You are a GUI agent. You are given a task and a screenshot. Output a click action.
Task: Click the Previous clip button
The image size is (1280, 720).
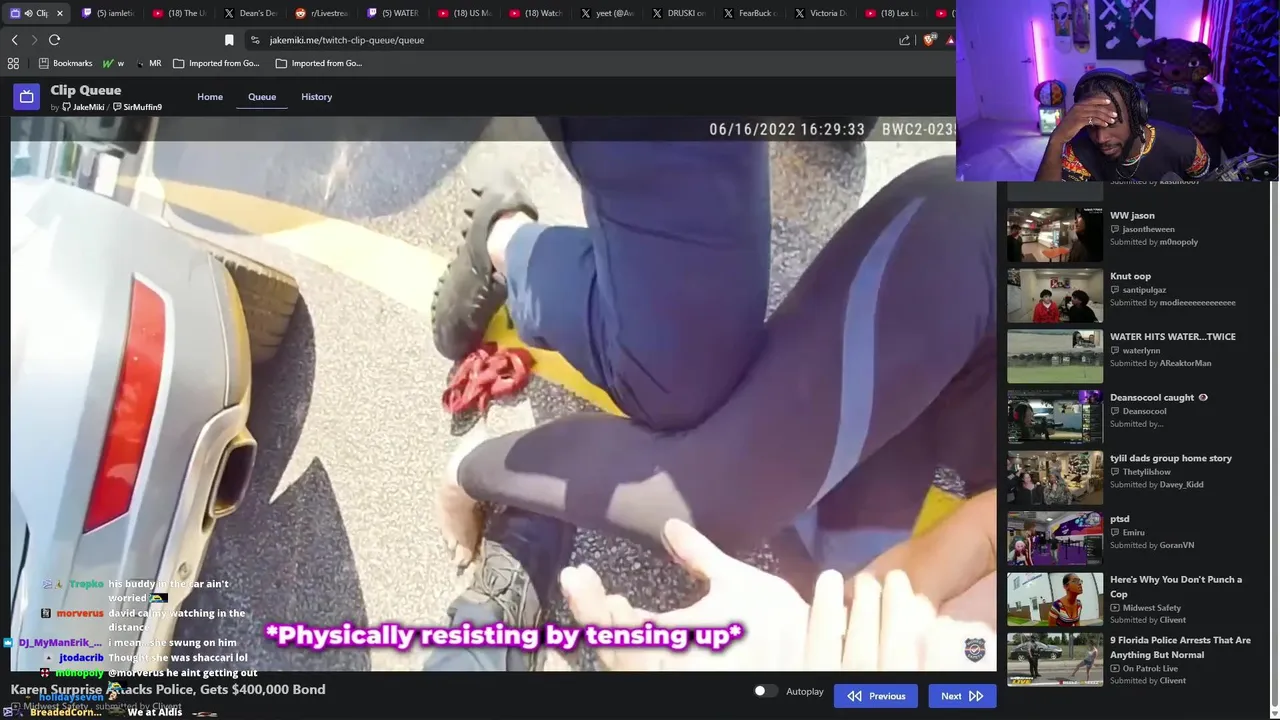click(876, 696)
